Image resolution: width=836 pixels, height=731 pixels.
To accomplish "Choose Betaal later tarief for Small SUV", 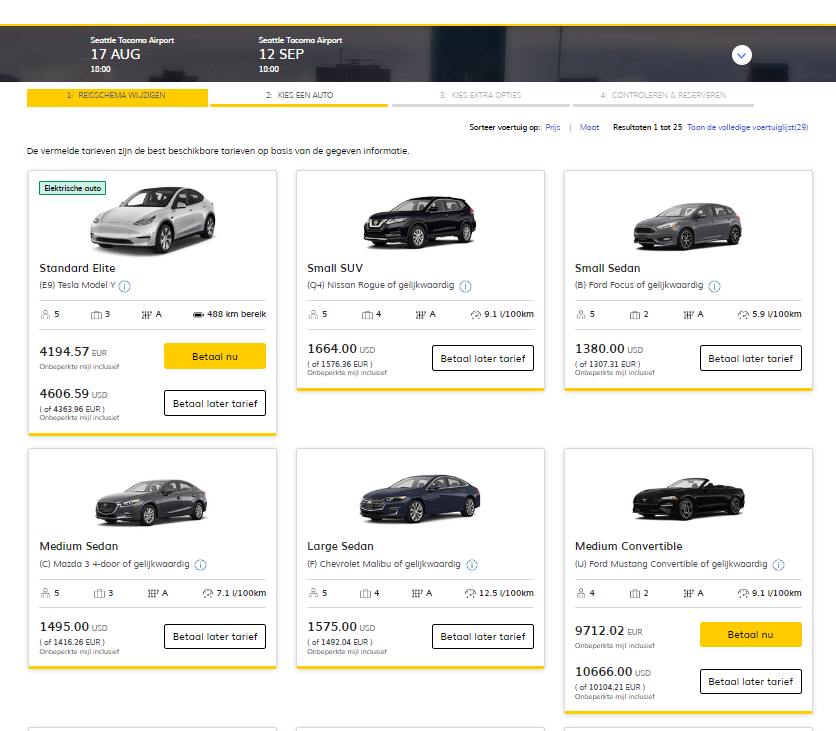I will (x=483, y=358).
